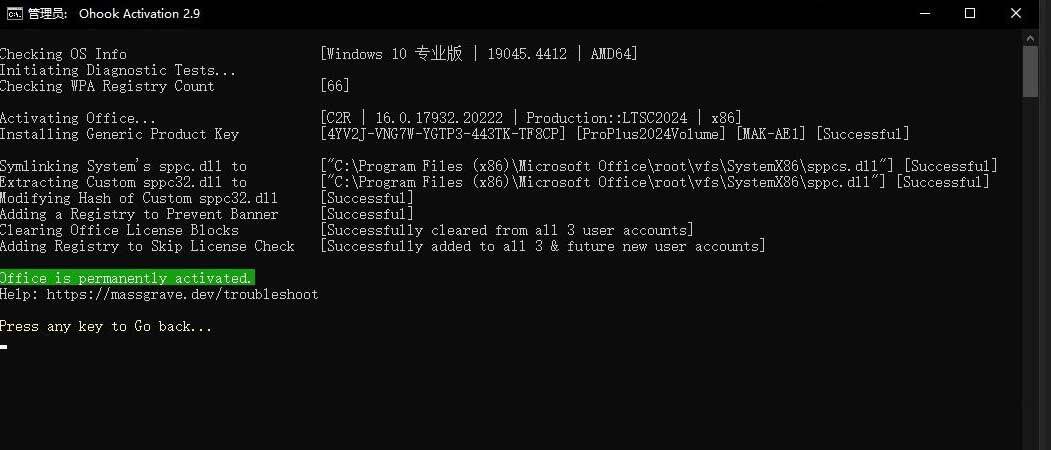1051x450 pixels.
Task: Click the blinking text cursor
Action: 3,347
